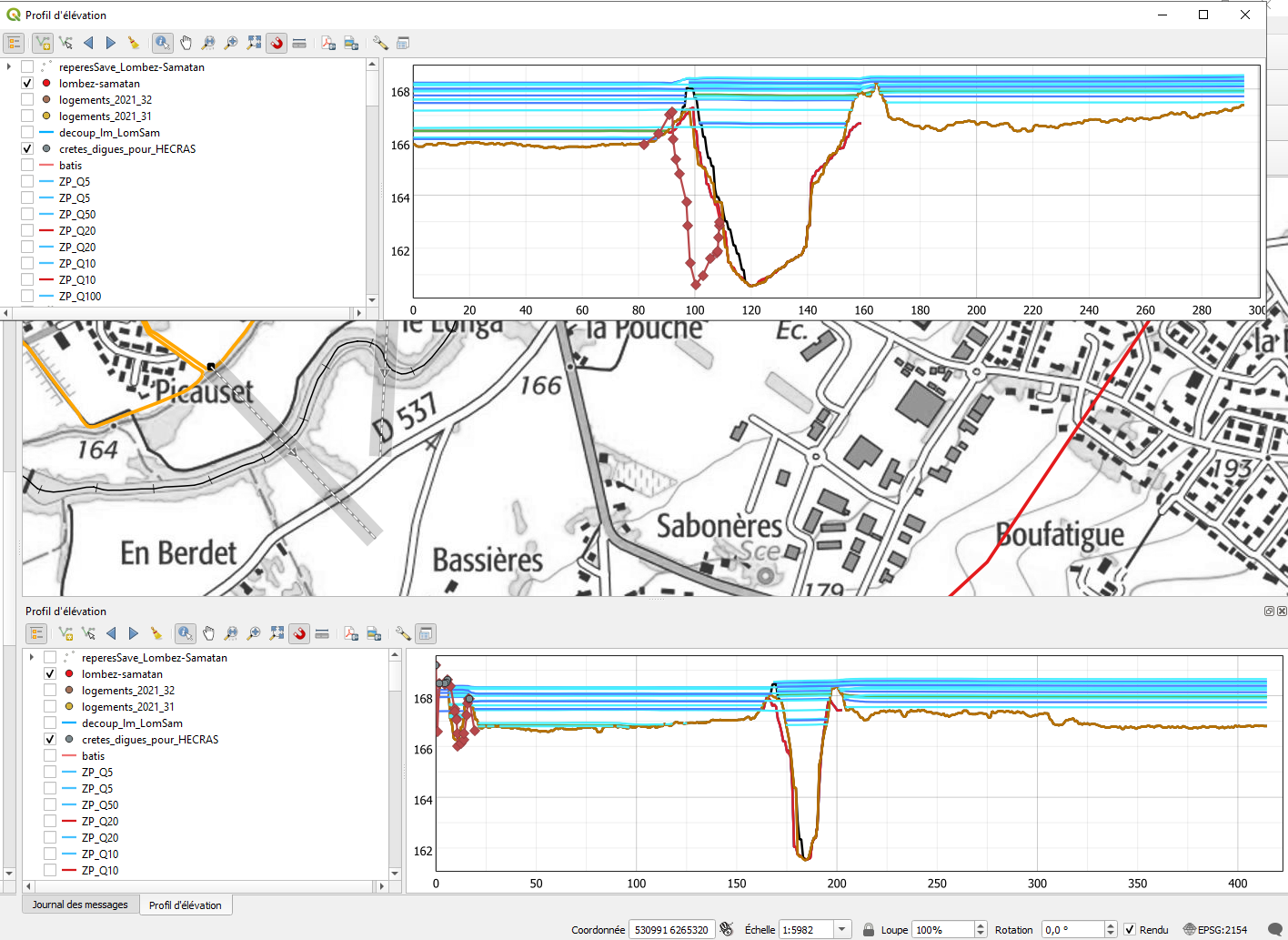1288x940 pixels.
Task: Enable the batis layer checkbox
Action: coord(26,165)
